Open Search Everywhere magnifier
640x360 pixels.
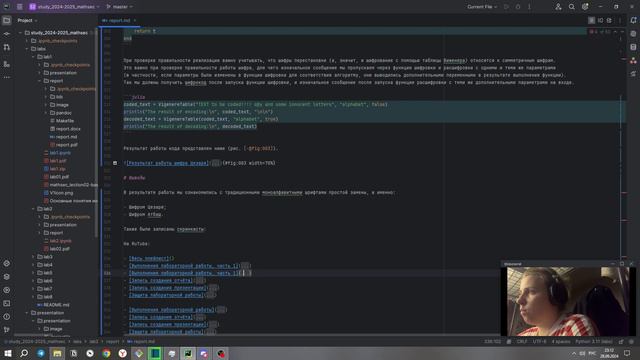pos(571,7)
